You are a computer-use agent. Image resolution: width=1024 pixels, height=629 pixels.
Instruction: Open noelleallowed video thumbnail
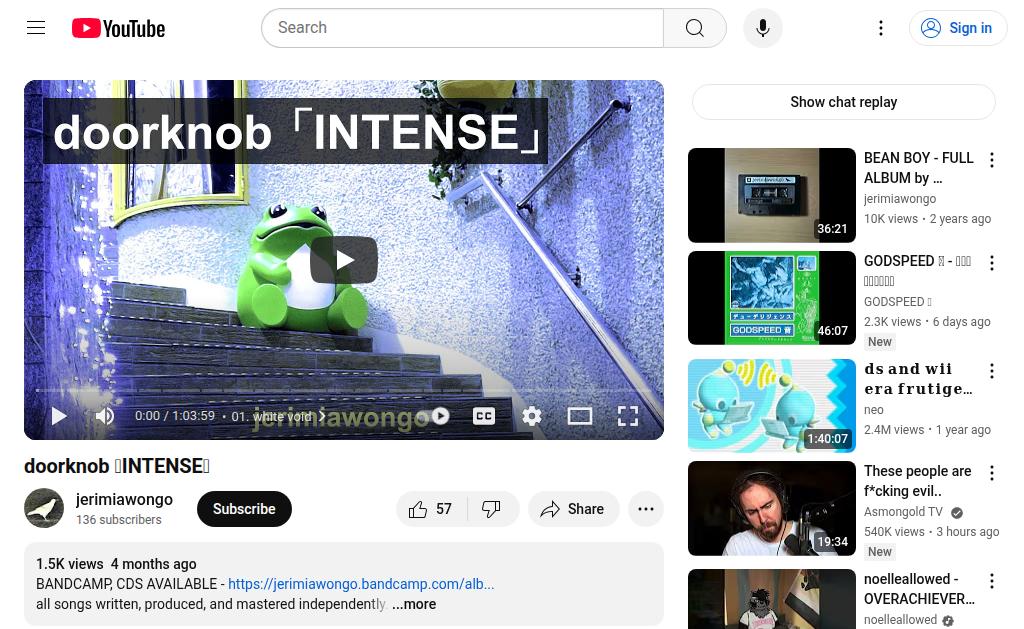771,599
